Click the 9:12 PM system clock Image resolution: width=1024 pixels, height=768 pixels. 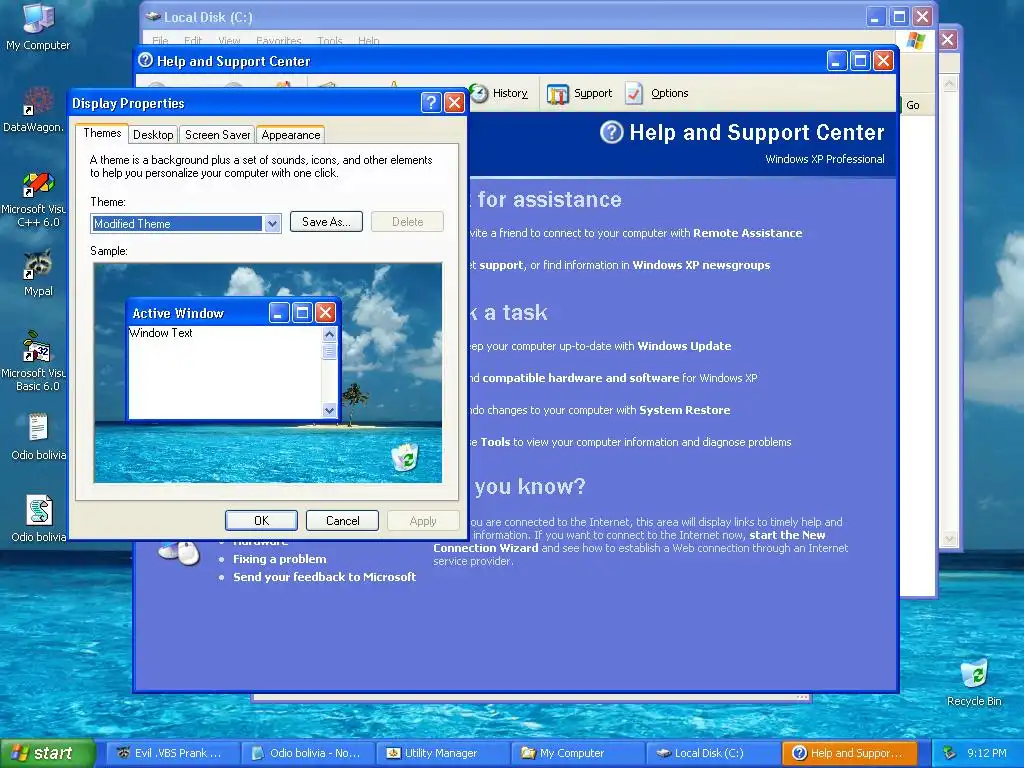click(x=987, y=753)
